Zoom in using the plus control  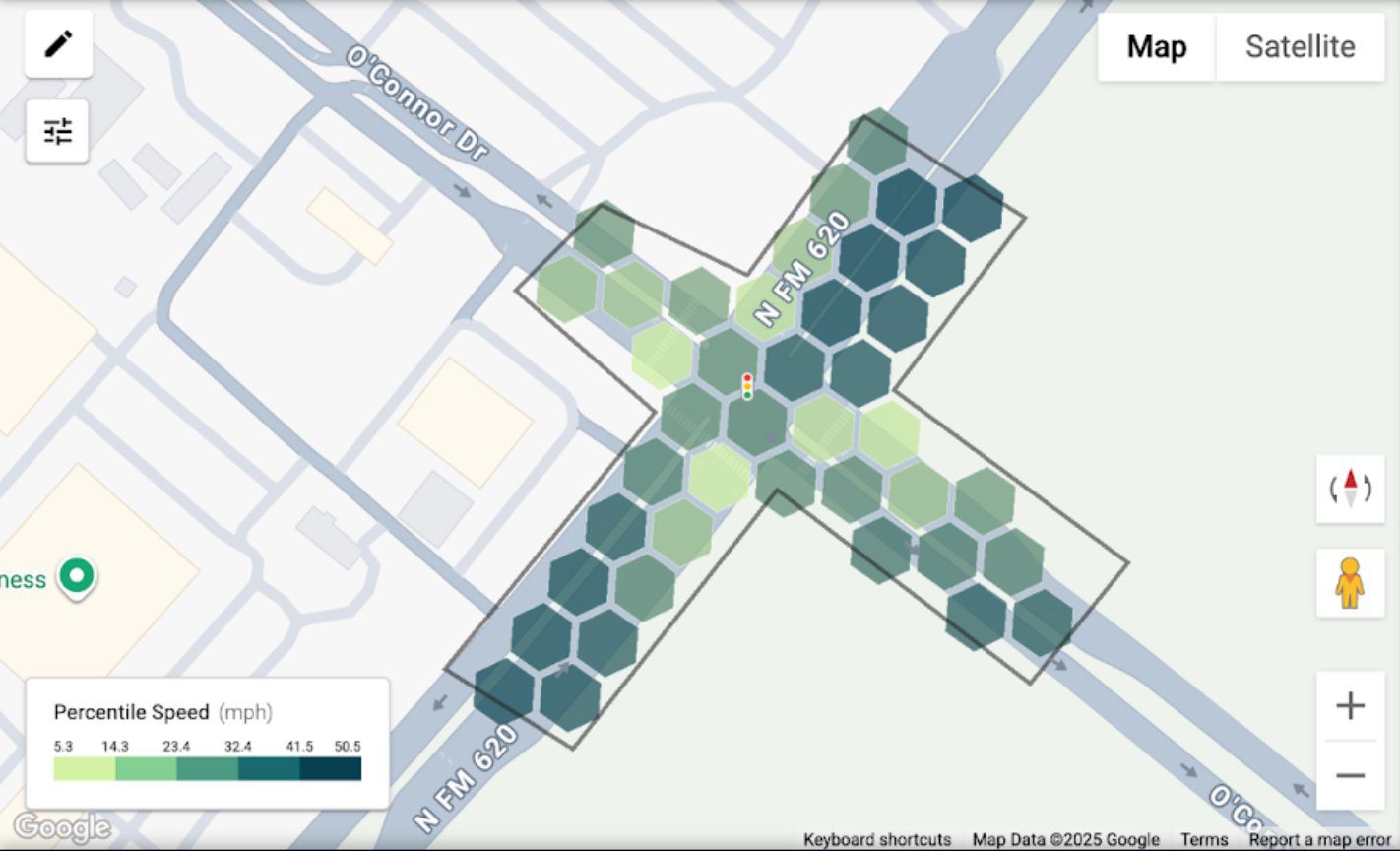tap(1350, 706)
